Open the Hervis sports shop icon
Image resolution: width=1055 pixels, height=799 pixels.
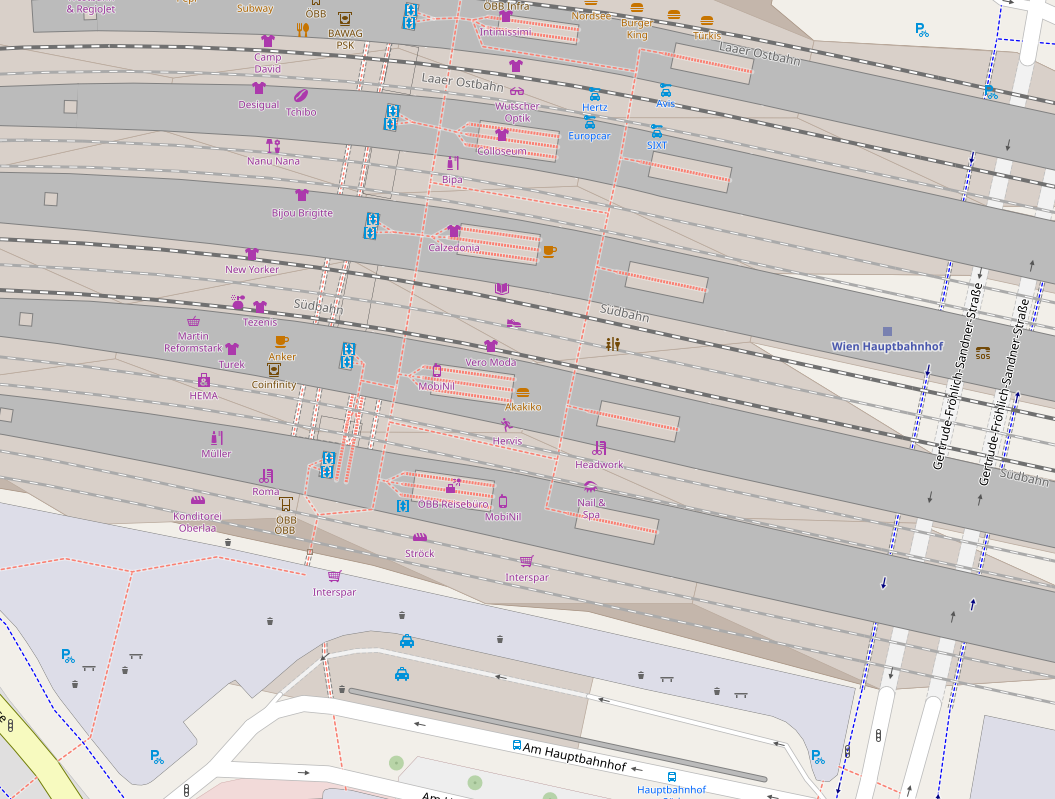point(506,425)
